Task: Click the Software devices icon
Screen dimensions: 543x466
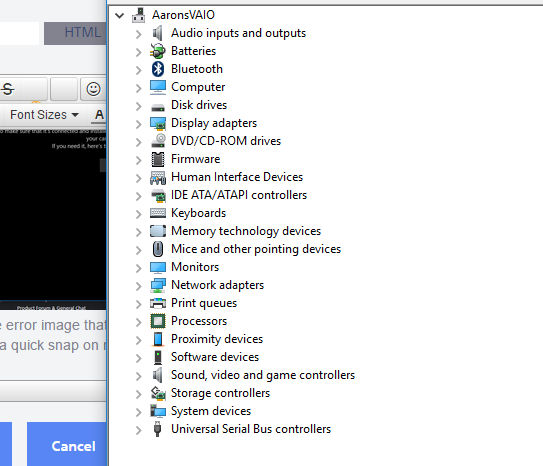Action: point(158,357)
